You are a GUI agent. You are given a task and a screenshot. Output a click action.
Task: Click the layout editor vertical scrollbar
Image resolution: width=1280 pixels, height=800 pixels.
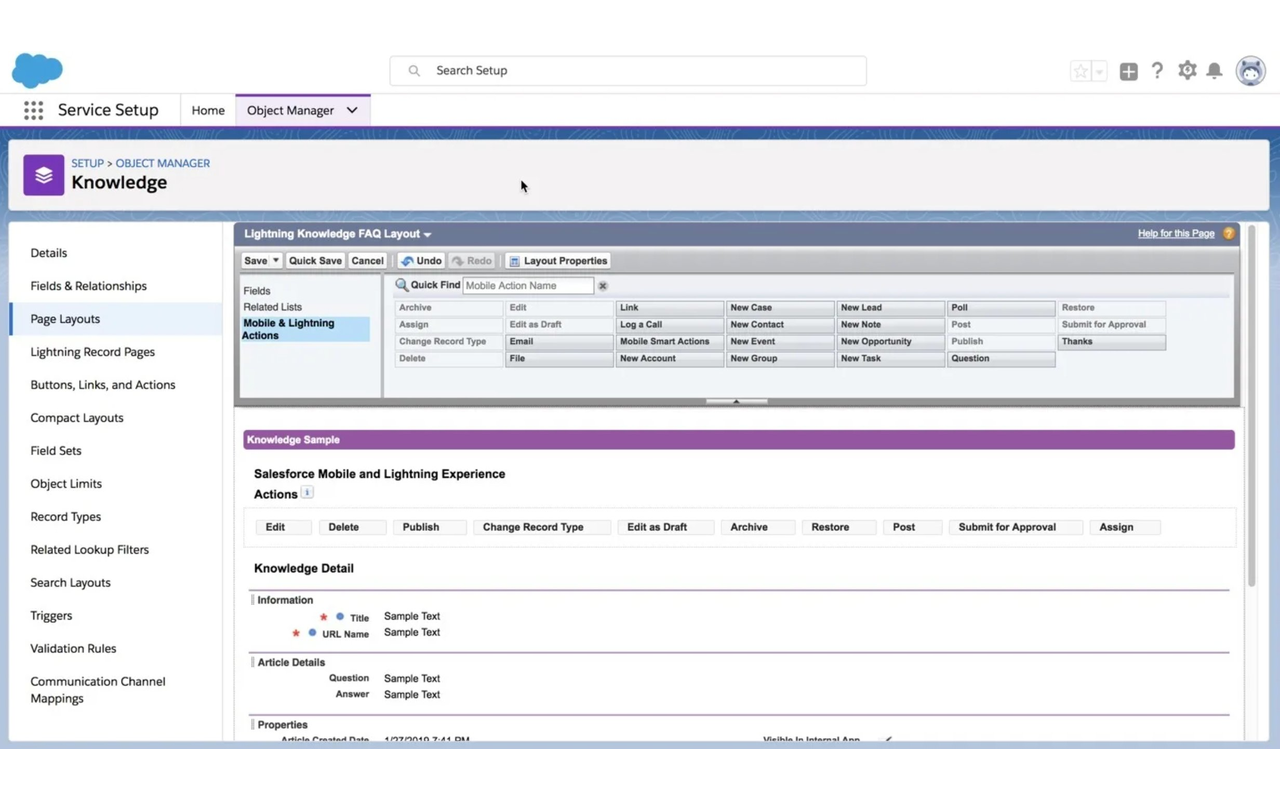[1251, 405]
